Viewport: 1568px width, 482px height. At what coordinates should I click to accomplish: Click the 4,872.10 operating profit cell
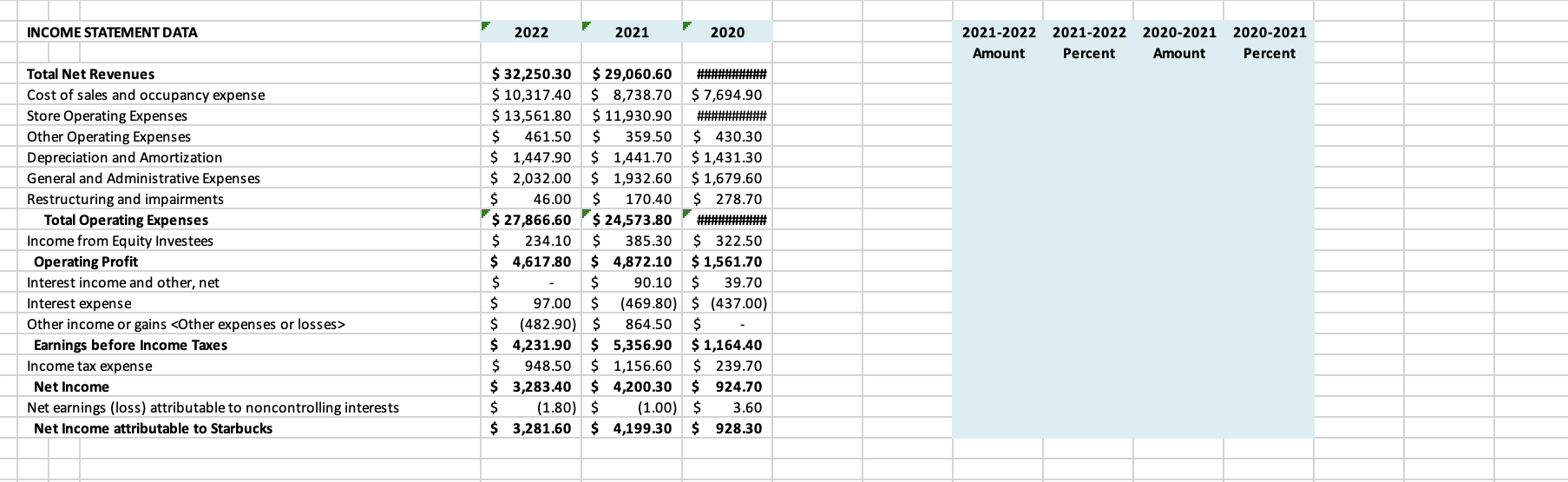[632, 261]
